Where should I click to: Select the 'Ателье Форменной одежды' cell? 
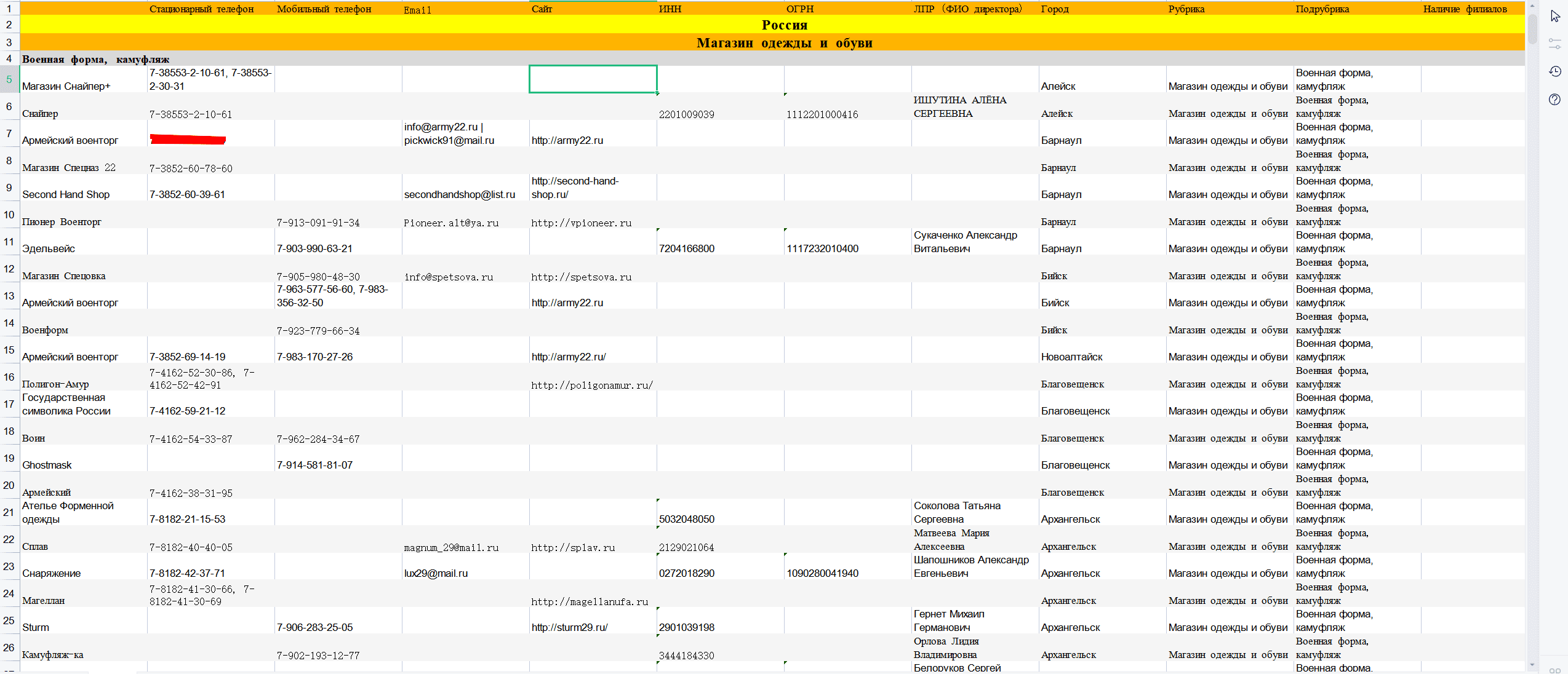pyautogui.click(x=84, y=512)
